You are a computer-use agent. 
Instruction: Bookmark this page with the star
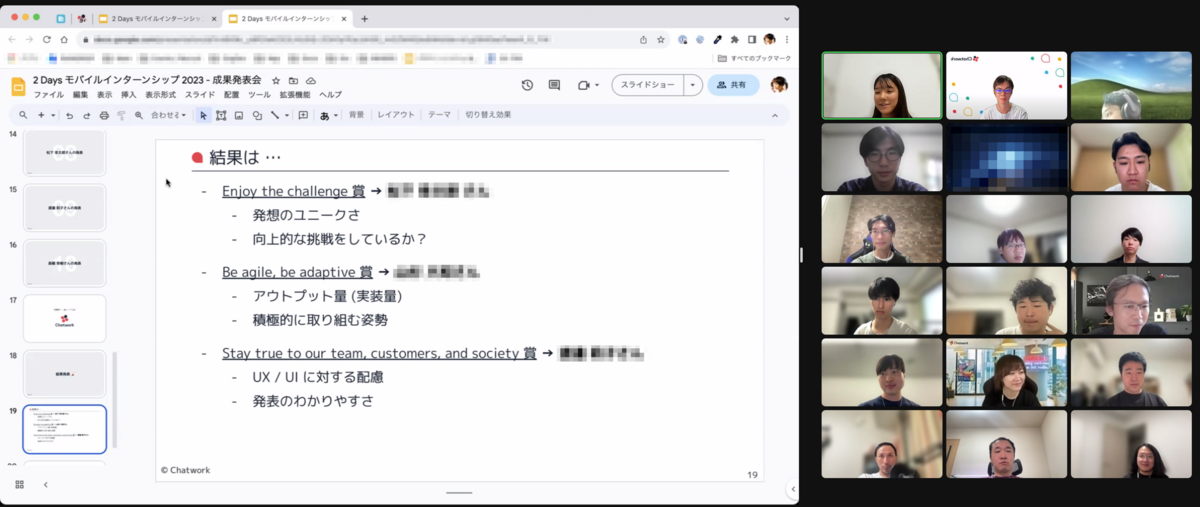pyautogui.click(x=661, y=40)
